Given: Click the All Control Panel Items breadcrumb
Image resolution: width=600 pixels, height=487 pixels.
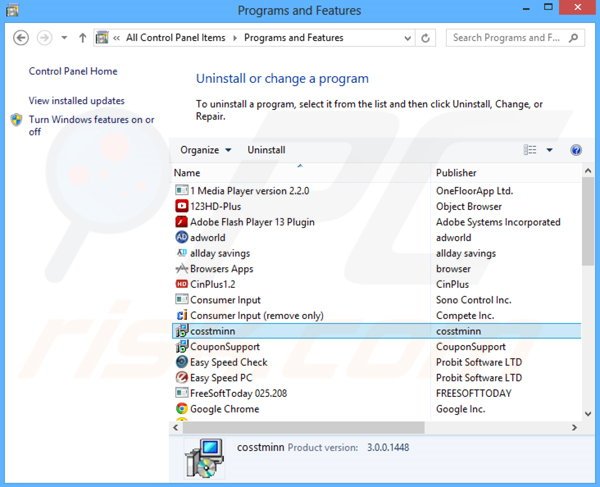Looking at the screenshot, I should pyautogui.click(x=176, y=37).
